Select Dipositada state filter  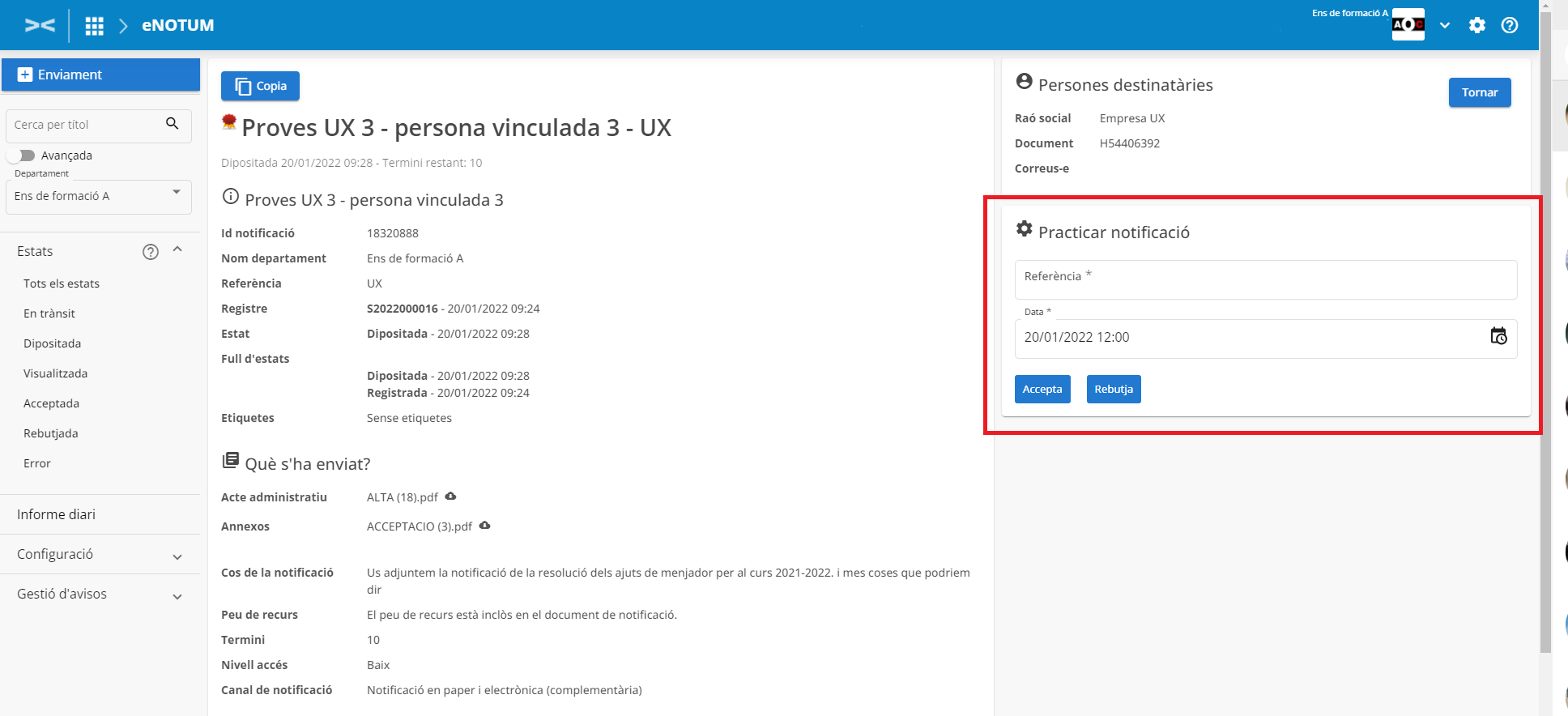(53, 343)
